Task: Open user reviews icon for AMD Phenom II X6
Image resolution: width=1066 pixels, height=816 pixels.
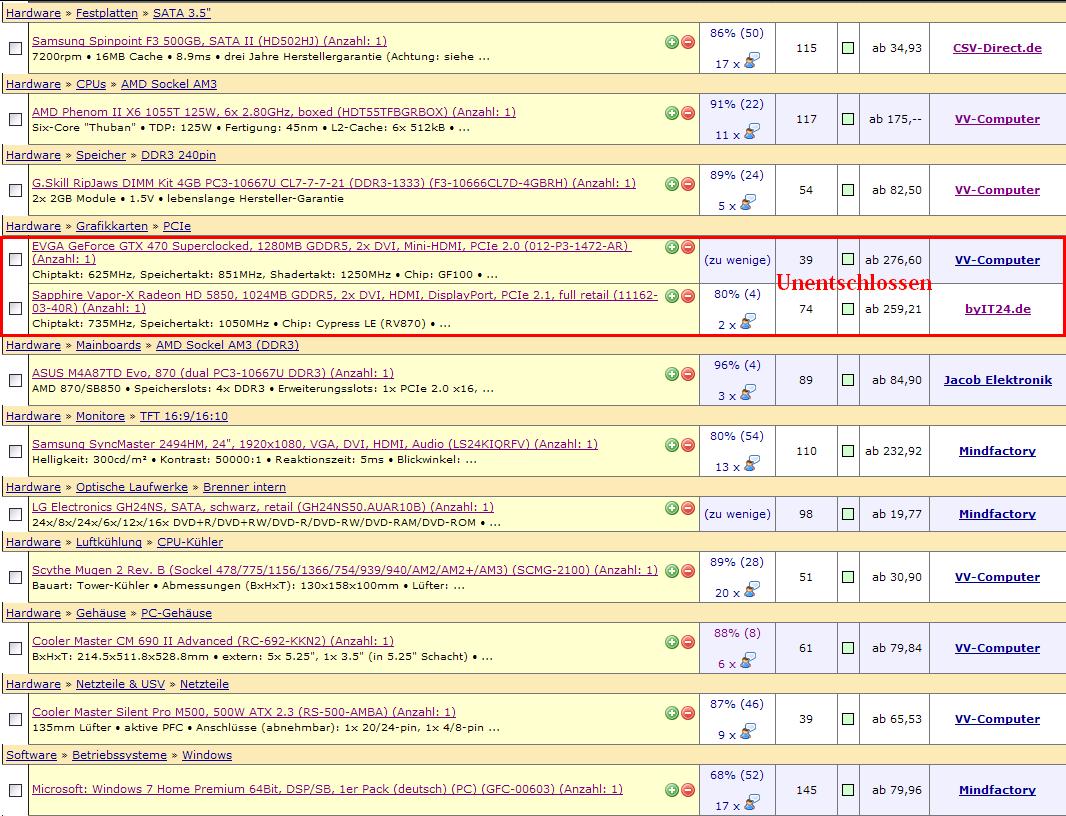Action: (x=751, y=133)
